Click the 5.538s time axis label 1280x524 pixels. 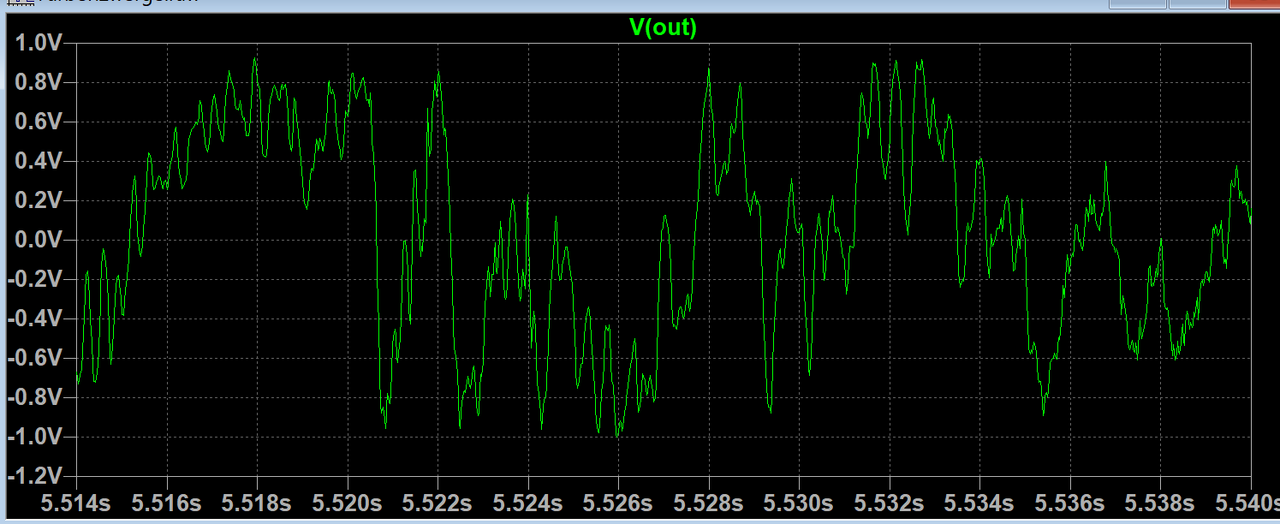[x=1160, y=502]
